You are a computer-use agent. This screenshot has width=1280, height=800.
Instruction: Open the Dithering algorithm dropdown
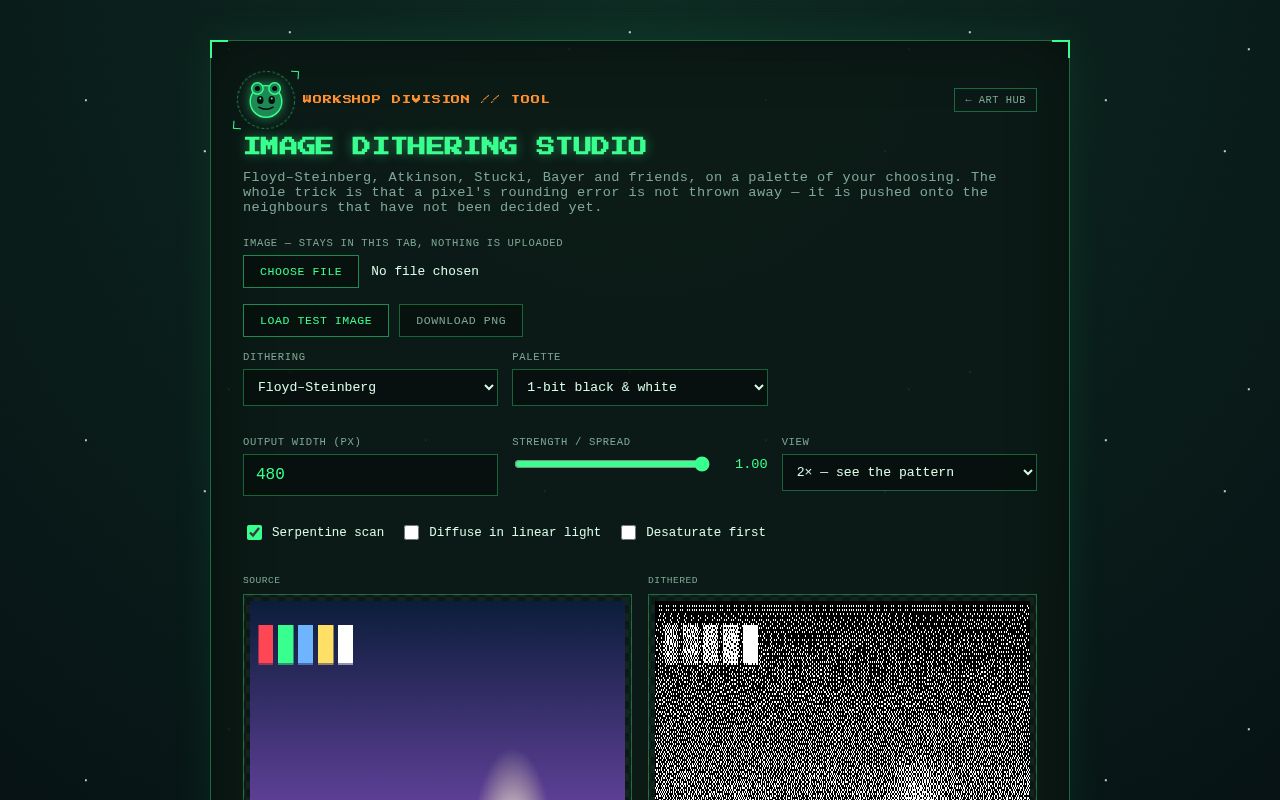coord(370,387)
